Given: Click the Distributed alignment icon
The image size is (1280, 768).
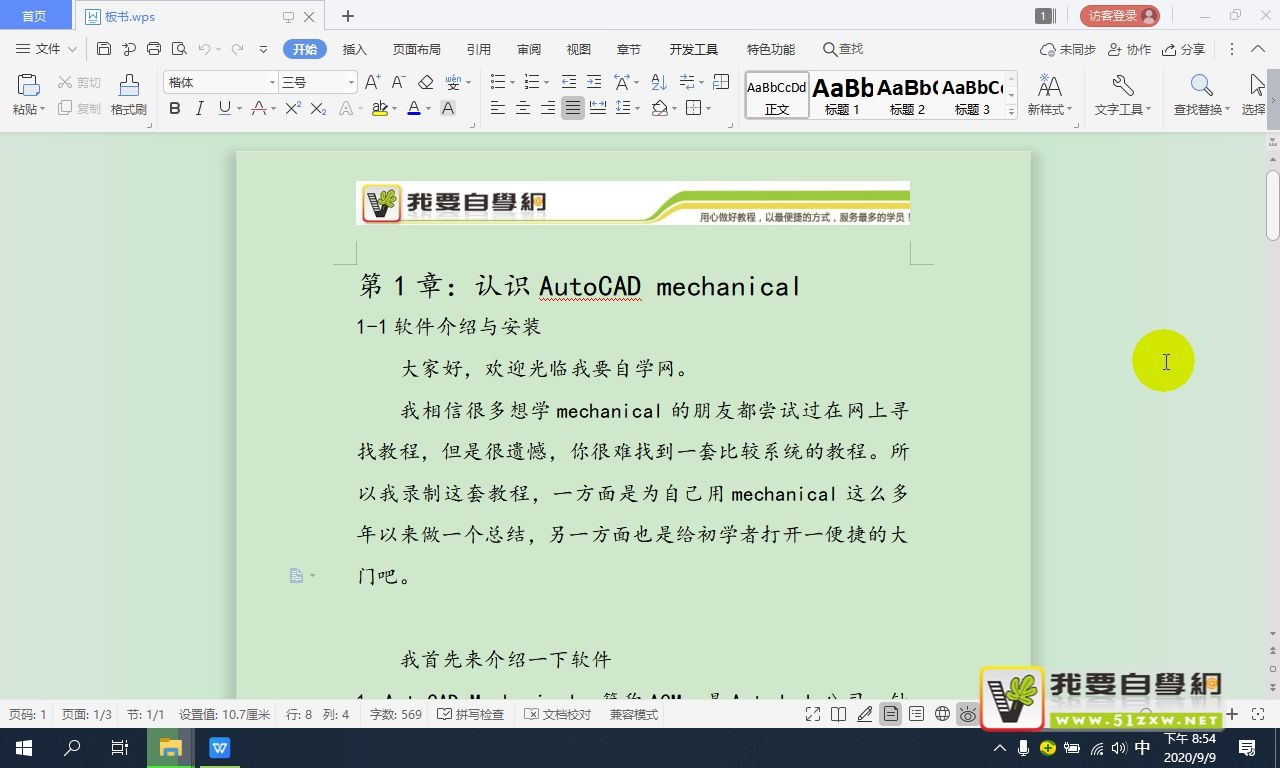Looking at the screenshot, I should pos(598,108).
